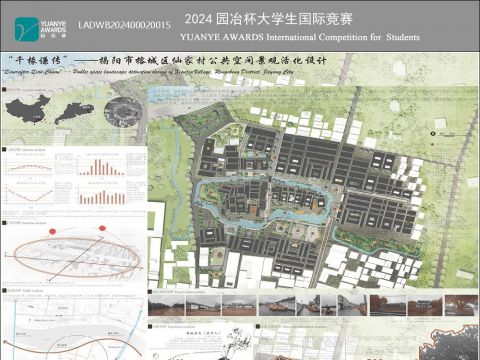
Task: Click the north arrow compass icon on the master plan
Action: coord(433,133)
